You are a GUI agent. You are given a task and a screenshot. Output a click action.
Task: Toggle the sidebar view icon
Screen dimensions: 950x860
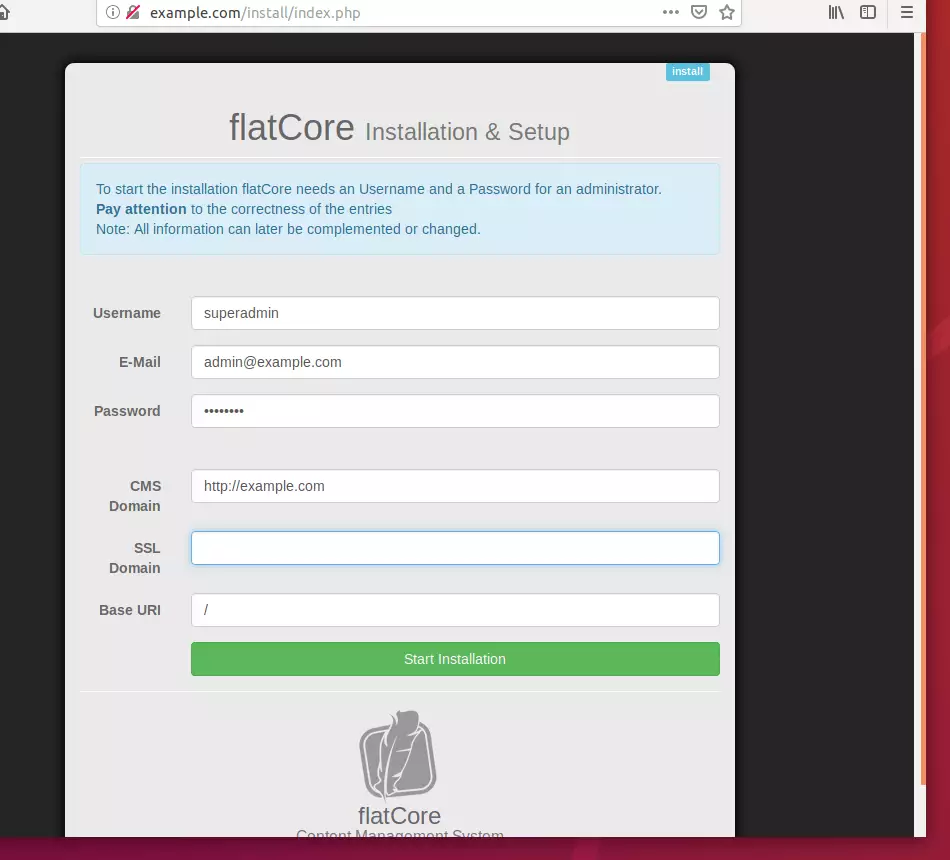pos(868,12)
